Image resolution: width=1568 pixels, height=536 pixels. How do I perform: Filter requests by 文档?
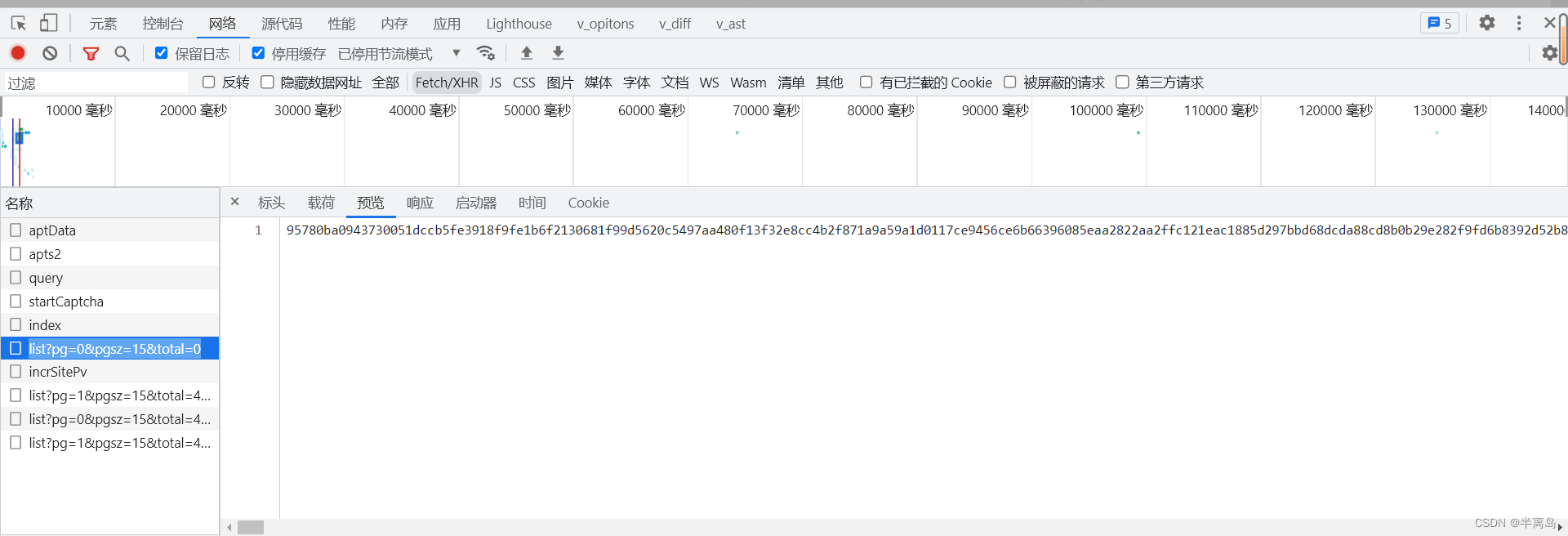pyautogui.click(x=675, y=83)
